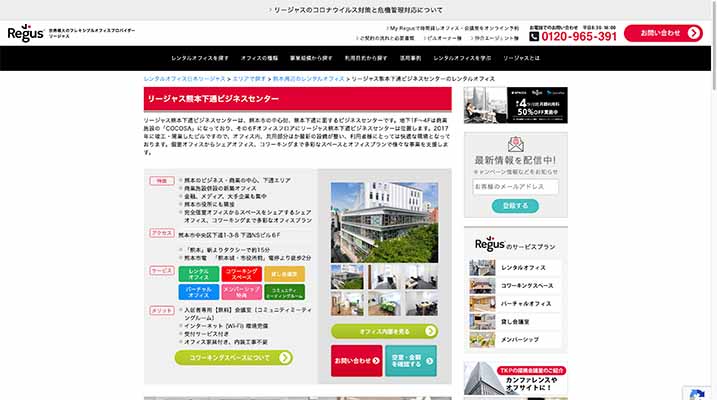
Task: Click the pink メンバーシップ特典 service badge
Action: tap(241, 292)
